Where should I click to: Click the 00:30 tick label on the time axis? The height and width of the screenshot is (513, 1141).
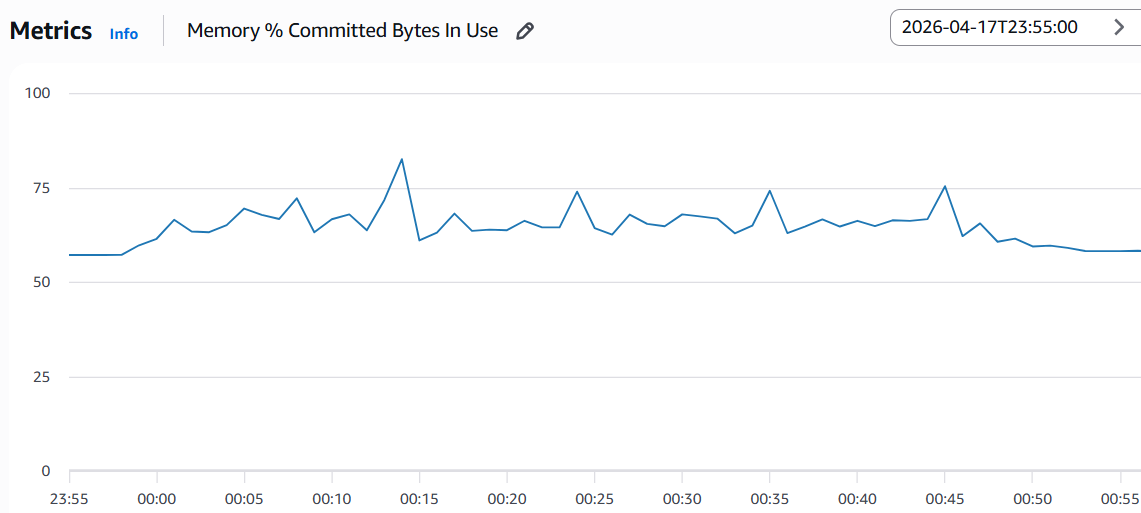[x=682, y=498]
